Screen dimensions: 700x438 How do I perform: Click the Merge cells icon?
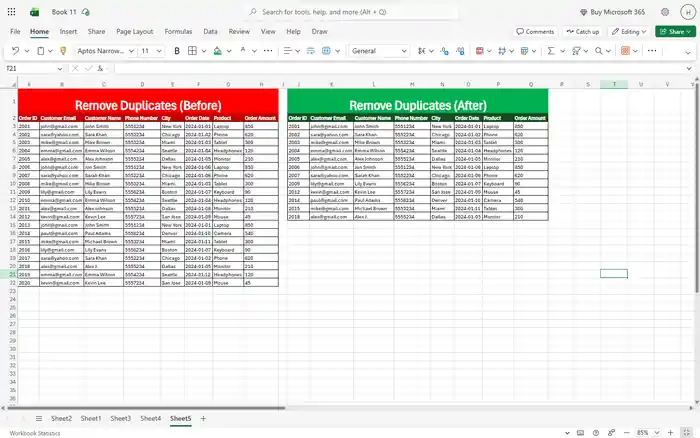tap(326, 51)
